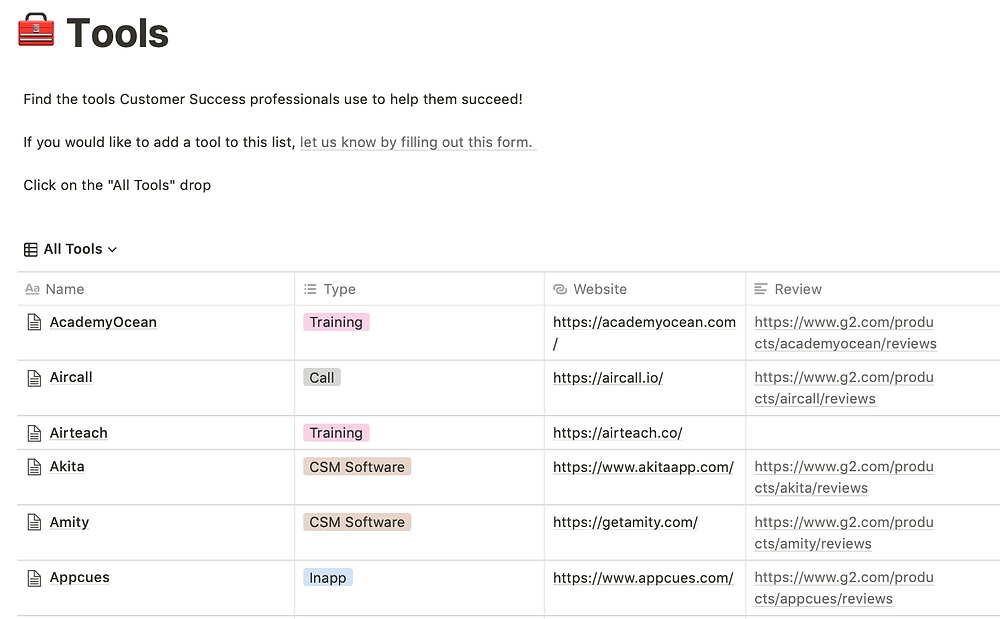Open the Aircall page
1000x619 pixels.
(71, 377)
